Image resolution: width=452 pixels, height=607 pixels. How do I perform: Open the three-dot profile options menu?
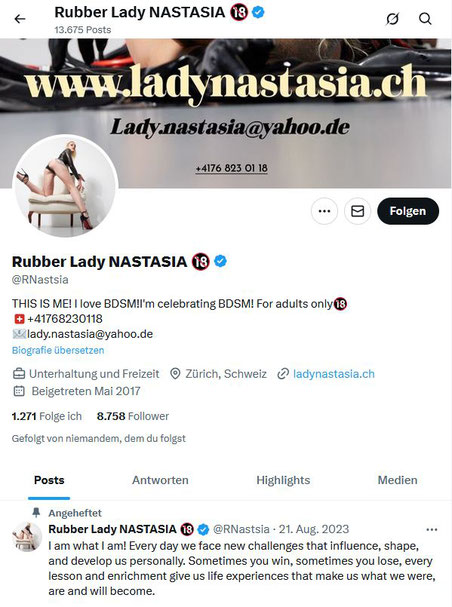[x=324, y=211]
